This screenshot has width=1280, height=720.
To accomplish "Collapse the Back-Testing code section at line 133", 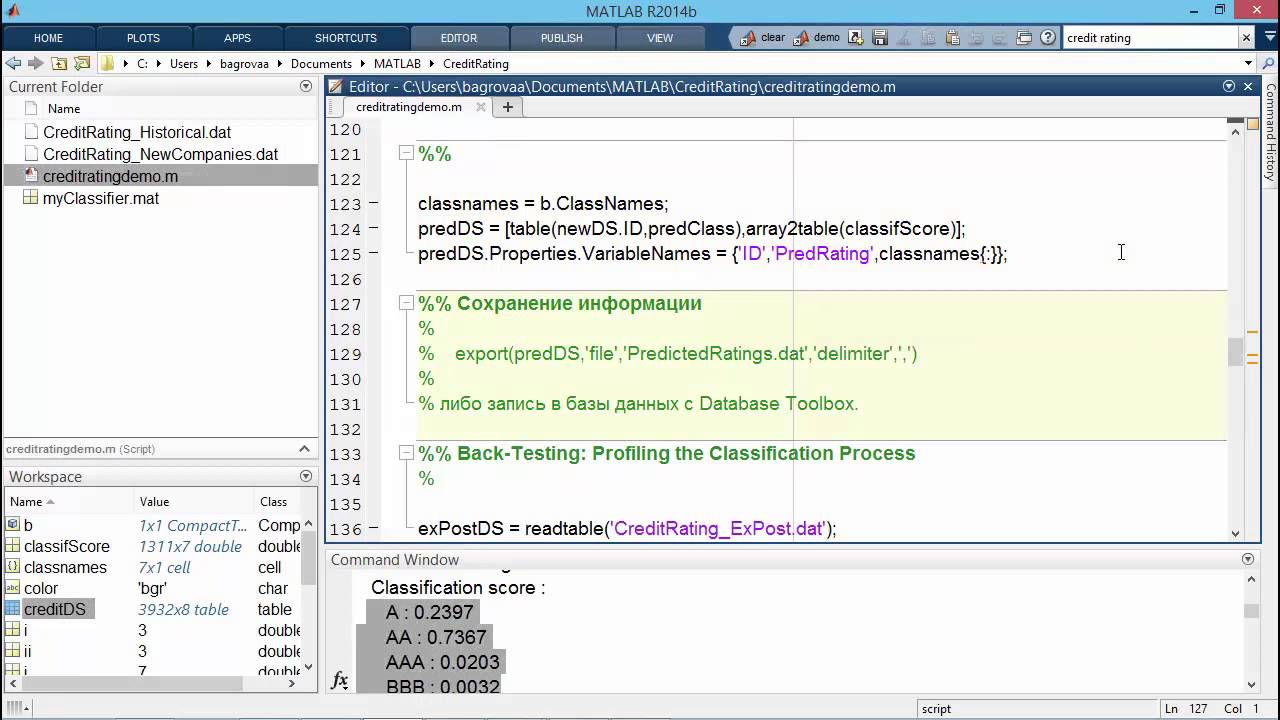I will [x=406, y=453].
